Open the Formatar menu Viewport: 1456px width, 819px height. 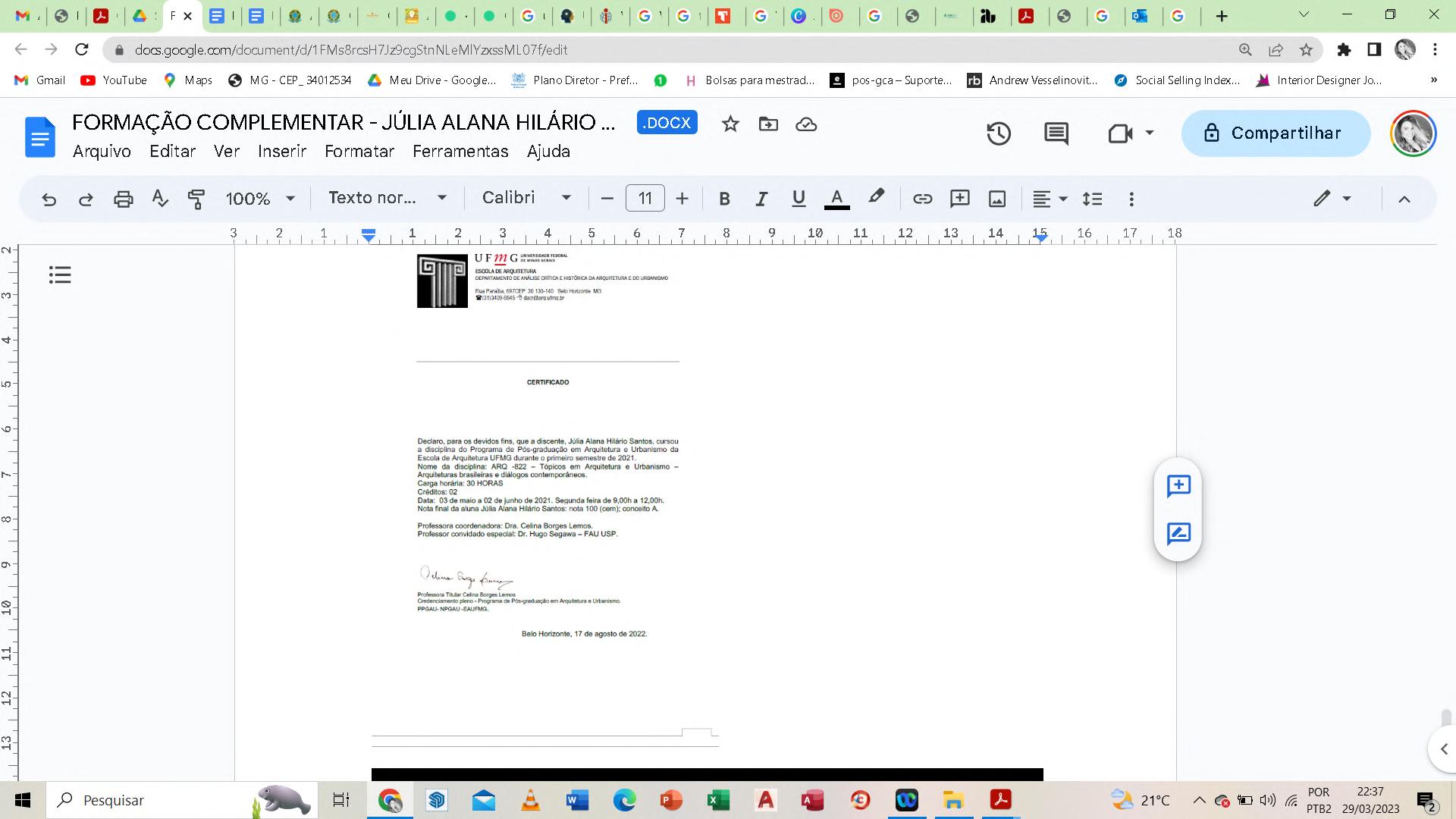(359, 151)
